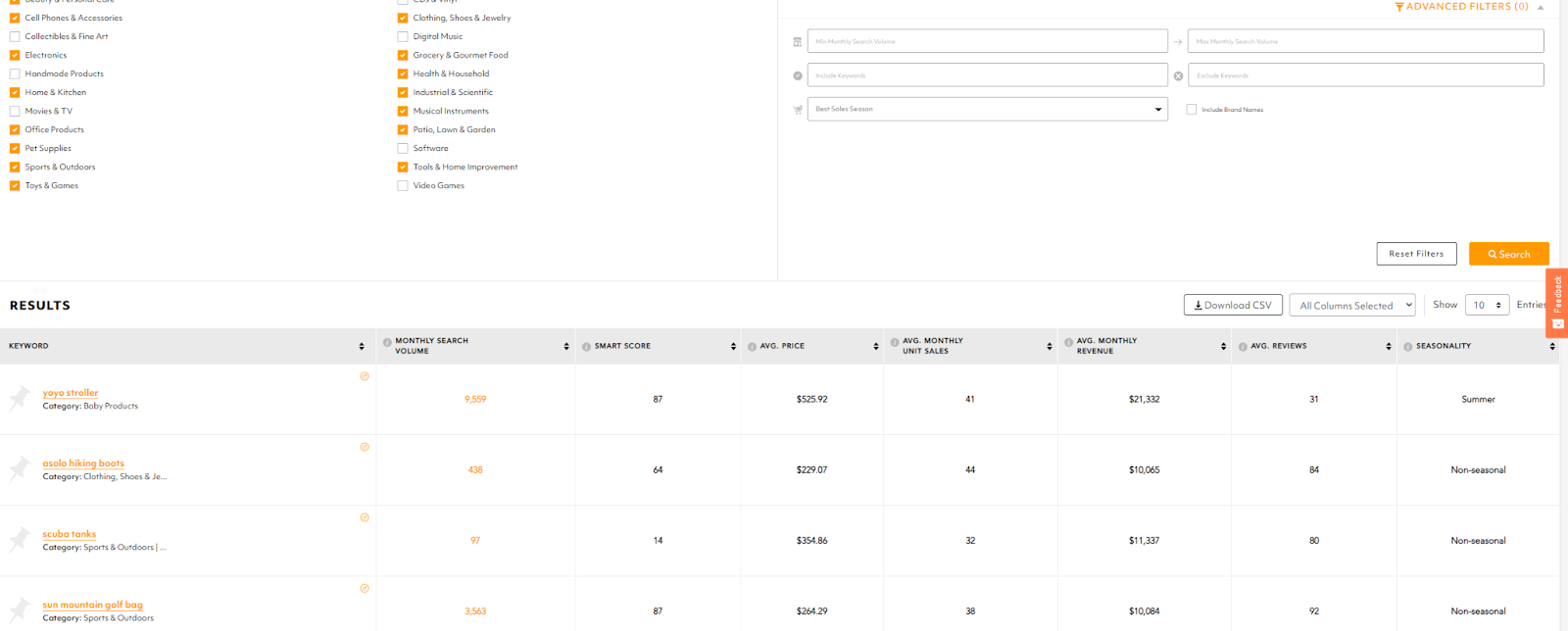Collapse the Advanced Filters panel

click(1541, 7)
